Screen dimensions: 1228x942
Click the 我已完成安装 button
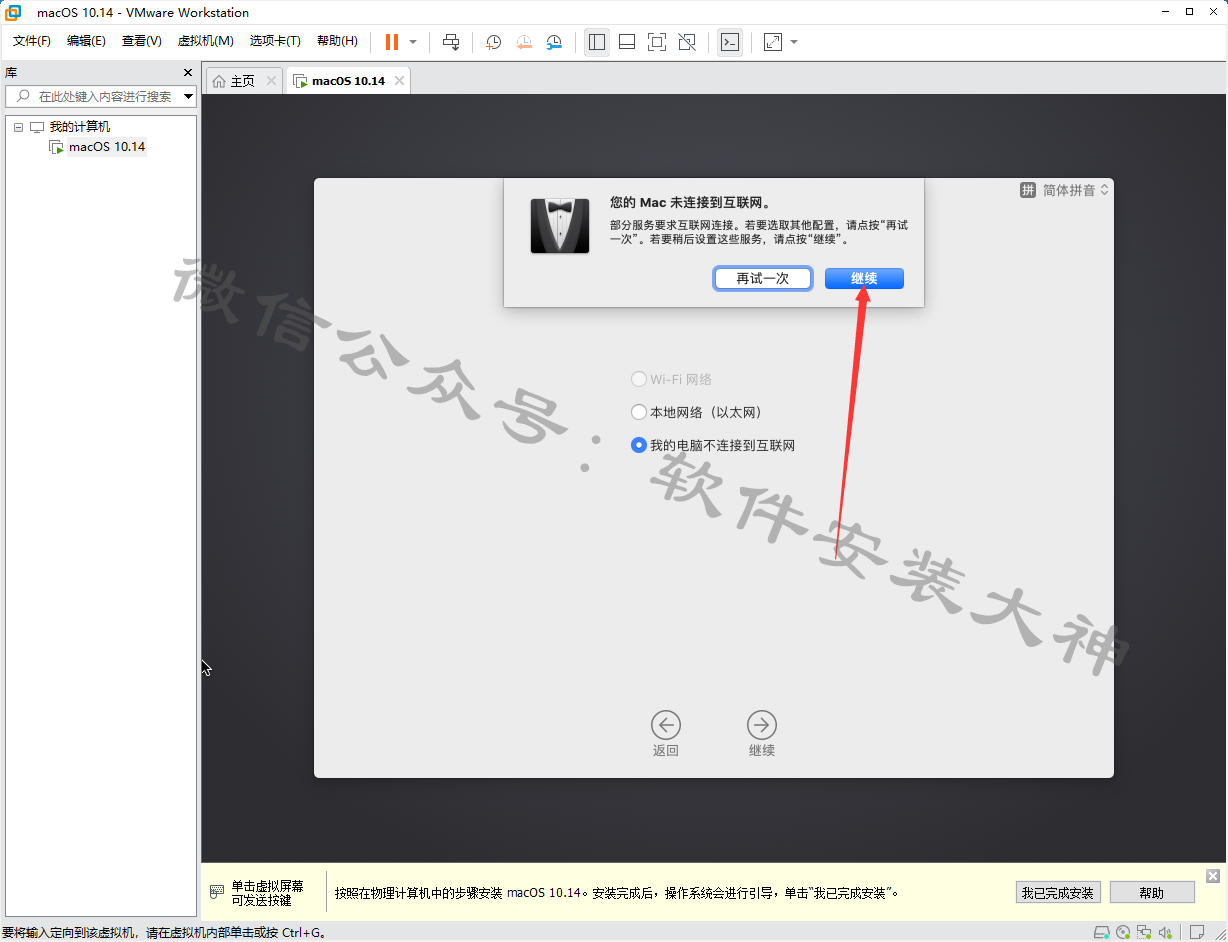coord(1058,893)
